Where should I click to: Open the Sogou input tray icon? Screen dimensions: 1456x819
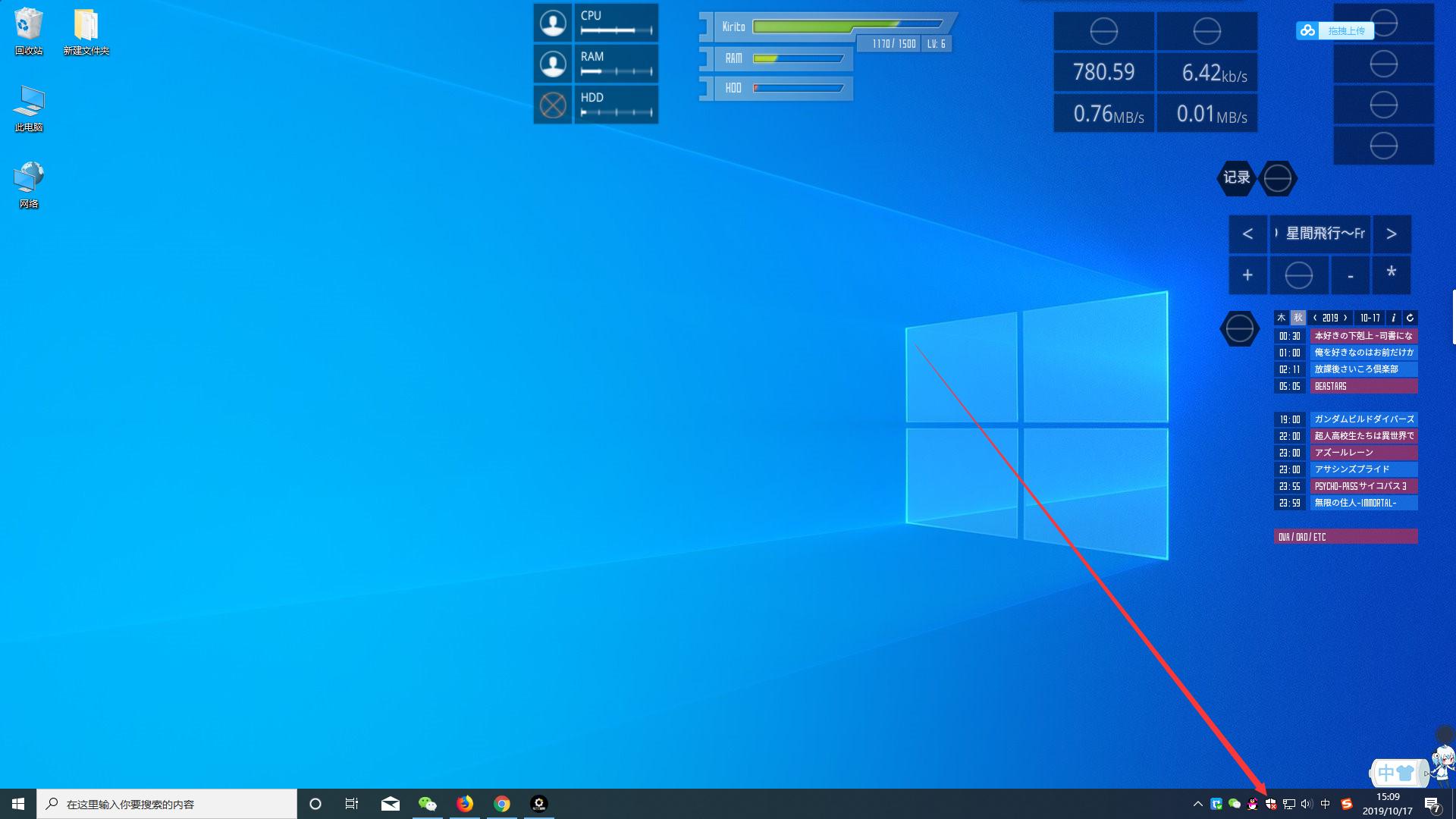click(1347, 804)
